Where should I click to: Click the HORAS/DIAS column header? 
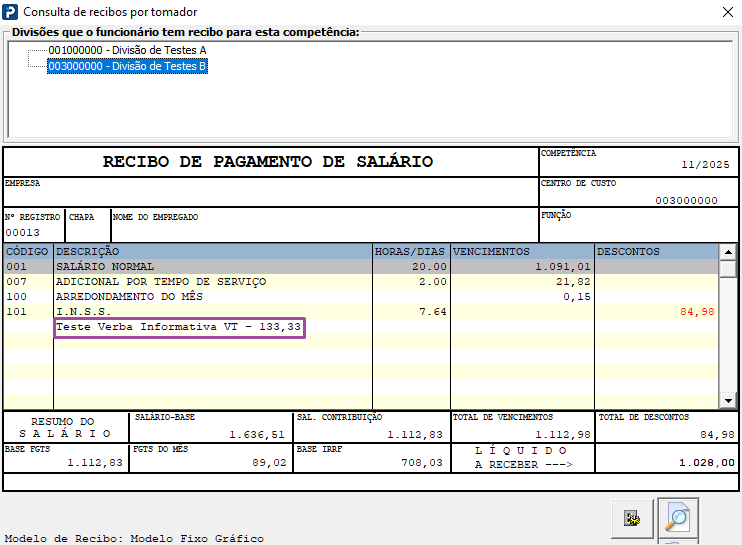click(x=410, y=252)
